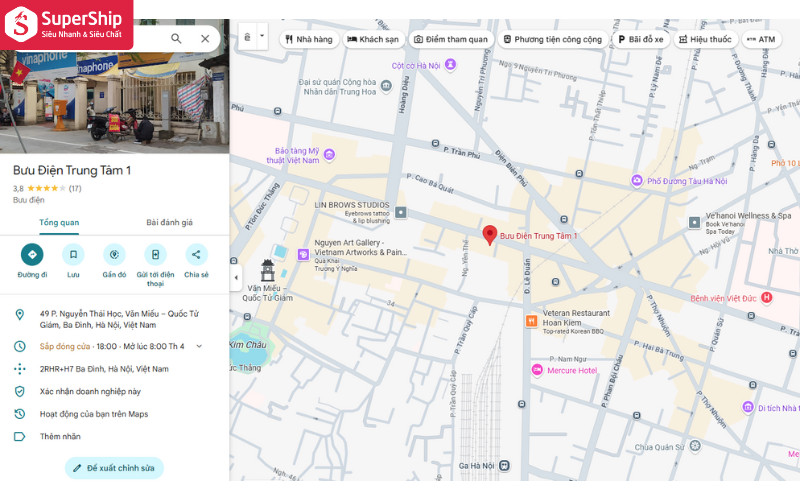Click the Văn Miếu temple icon
Screen dimensions: 800x500
click(268, 270)
